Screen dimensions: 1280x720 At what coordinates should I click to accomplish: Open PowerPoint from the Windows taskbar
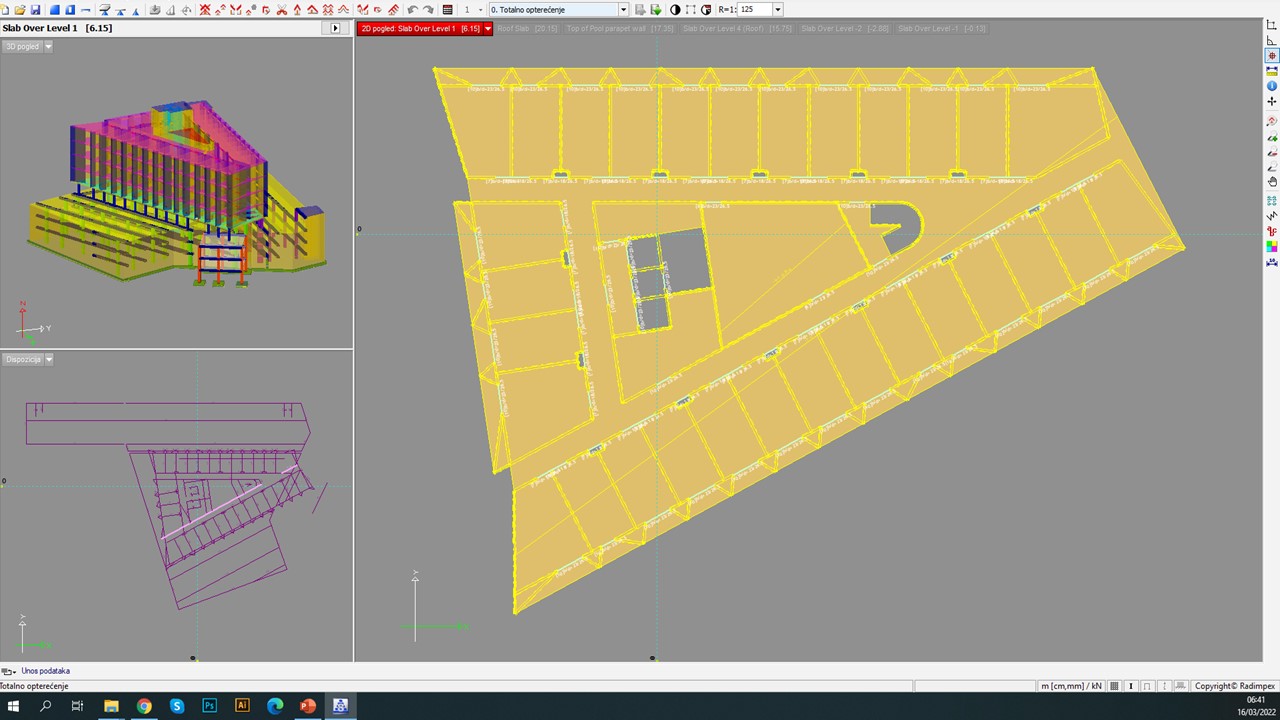click(x=308, y=706)
